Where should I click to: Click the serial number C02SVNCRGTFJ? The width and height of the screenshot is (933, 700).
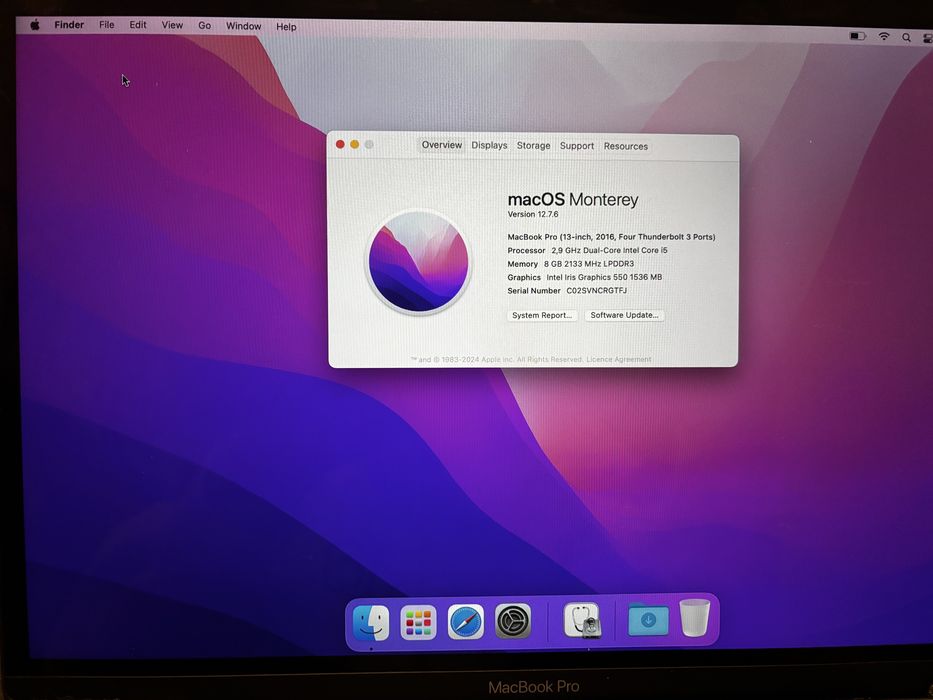596,290
